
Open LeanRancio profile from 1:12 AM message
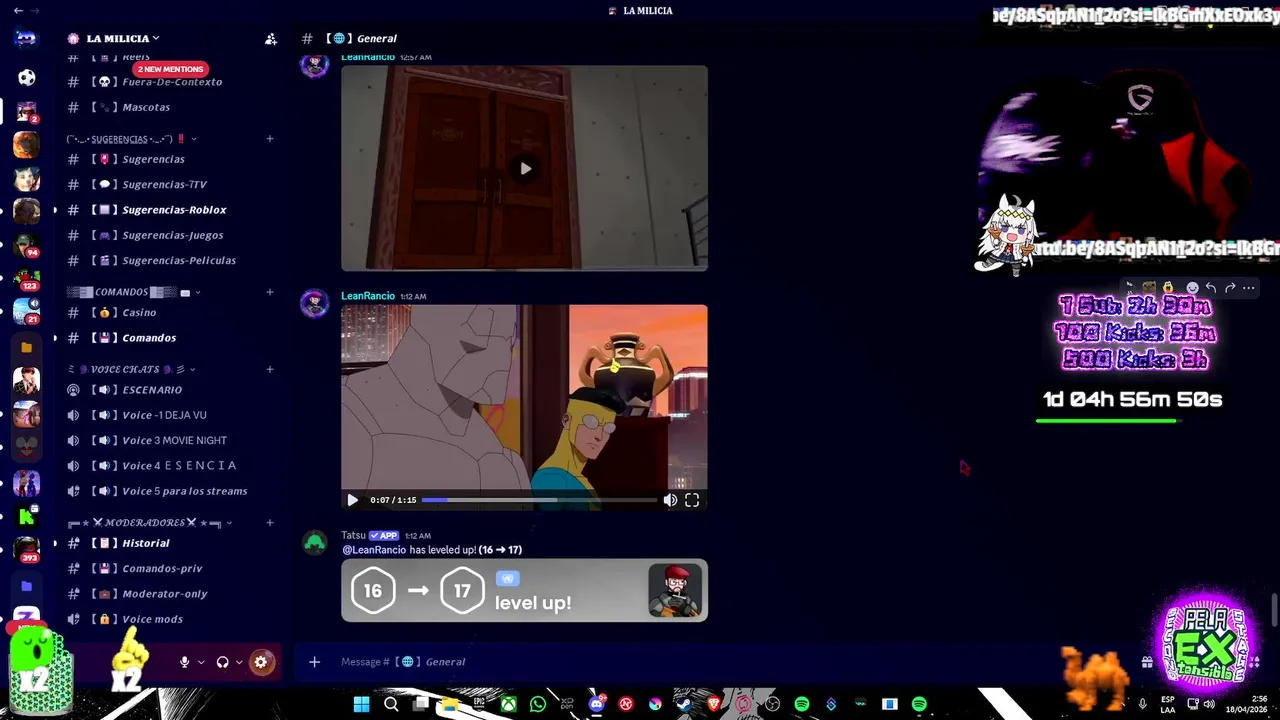tap(368, 296)
